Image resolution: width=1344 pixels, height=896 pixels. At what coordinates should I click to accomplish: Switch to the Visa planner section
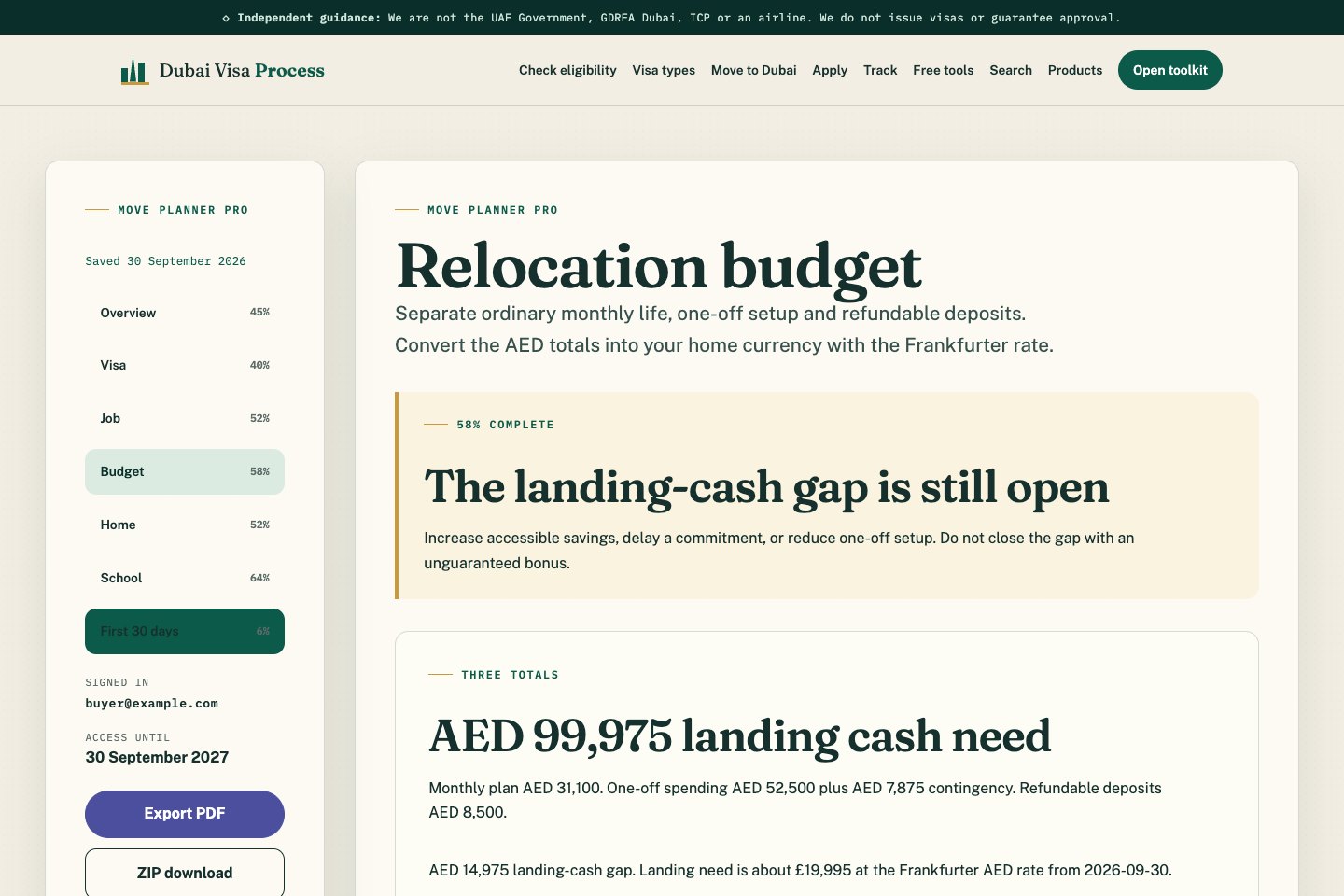point(185,365)
